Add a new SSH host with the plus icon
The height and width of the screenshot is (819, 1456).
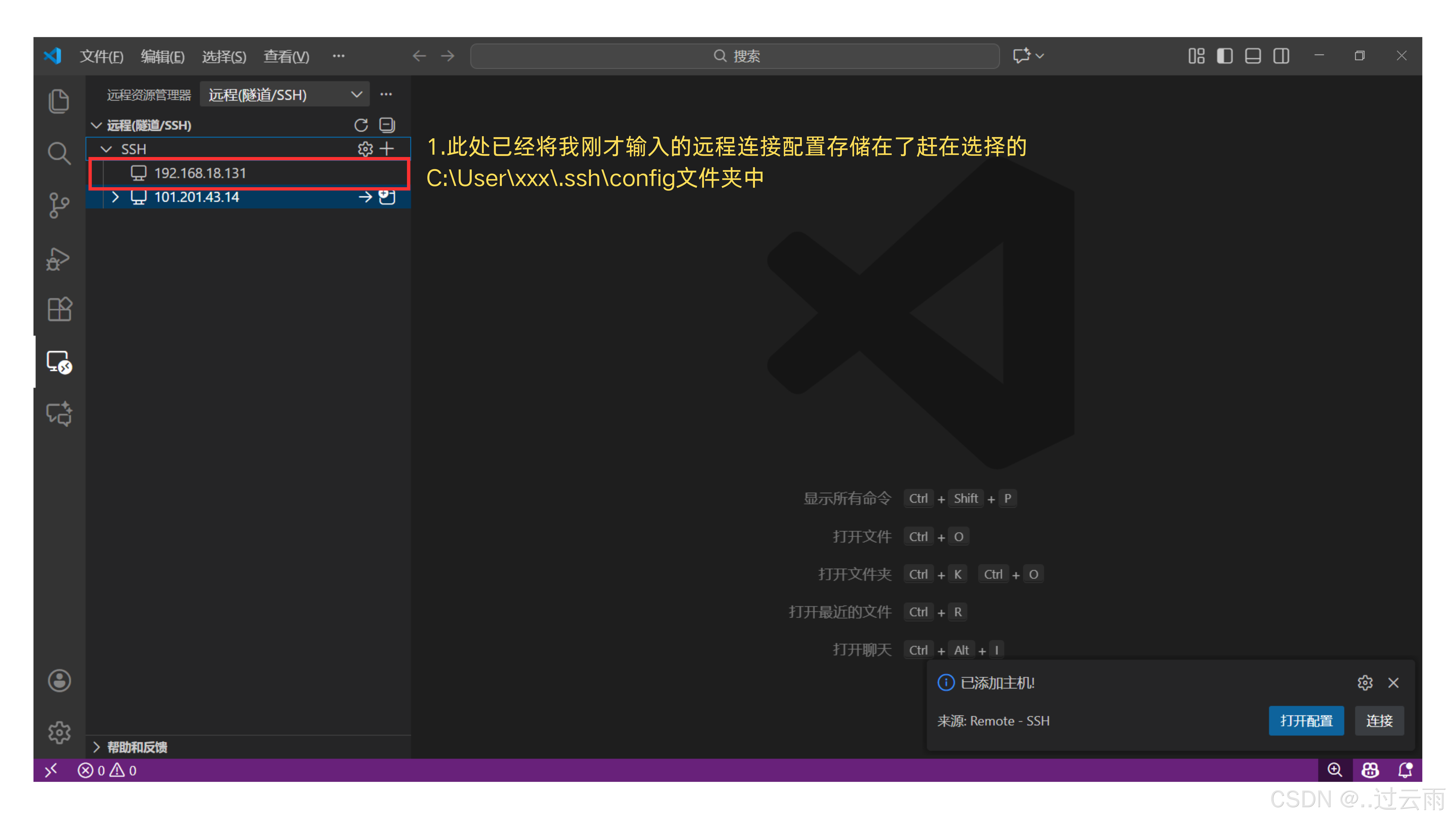tap(387, 149)
